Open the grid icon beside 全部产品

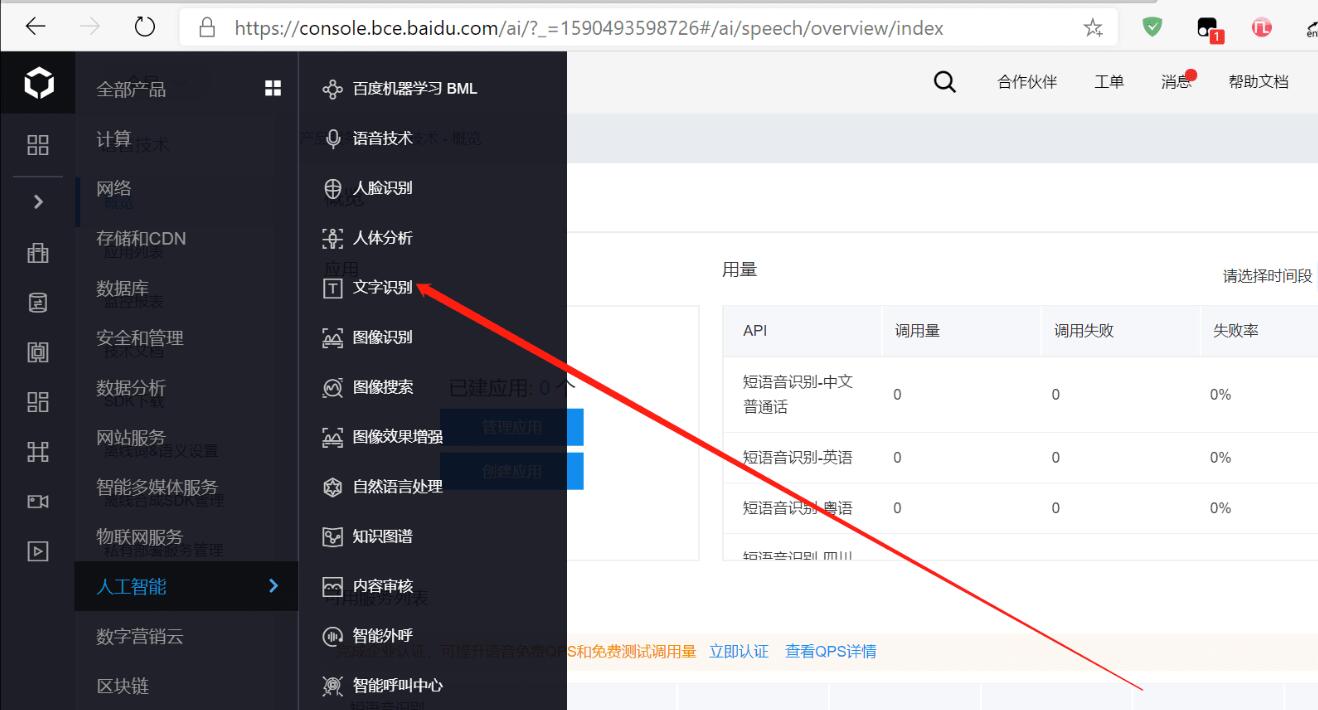tap(272, 88)
